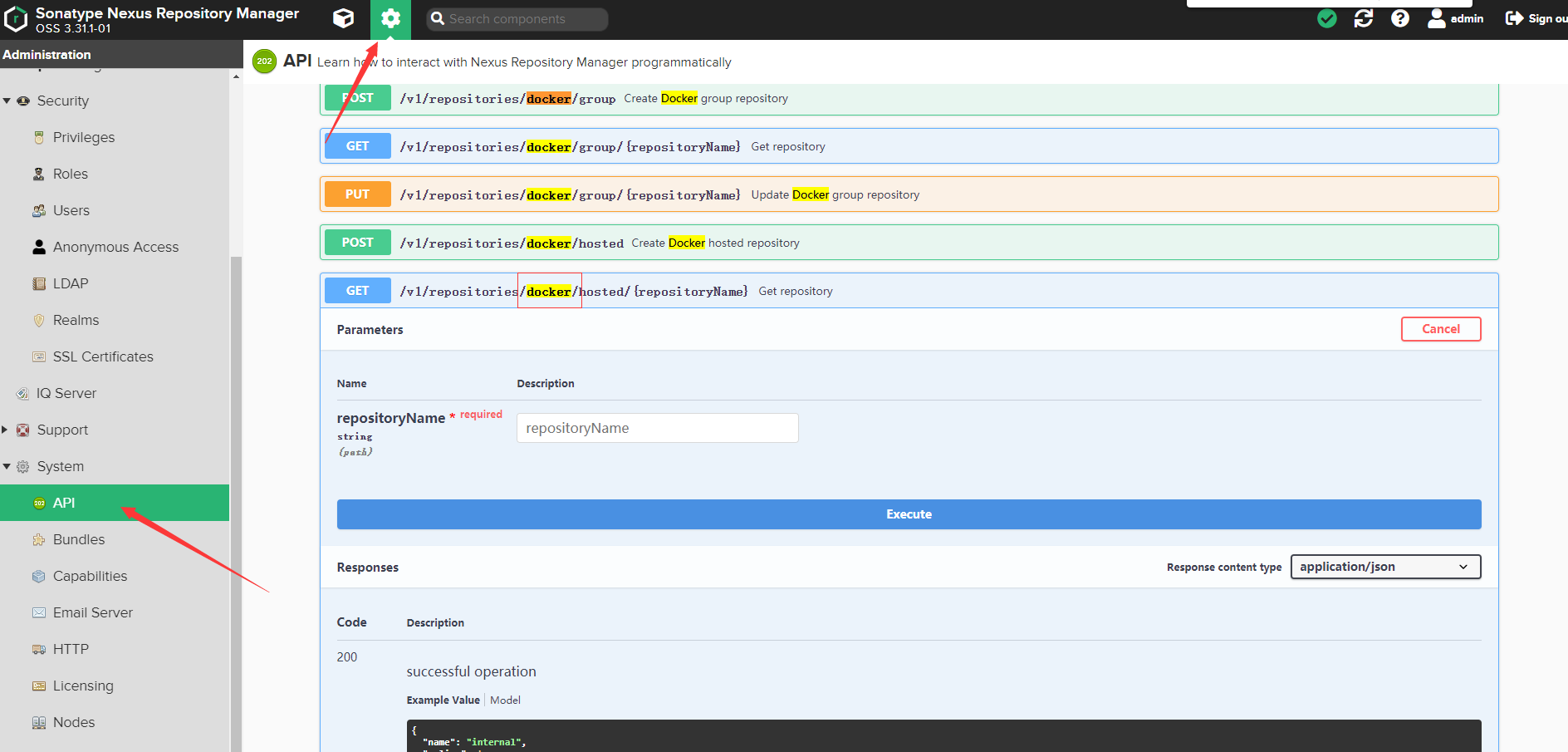The image size is (1568, 752).
Task: Click the Realms shield icon
Action: click(x=39, y=320)
